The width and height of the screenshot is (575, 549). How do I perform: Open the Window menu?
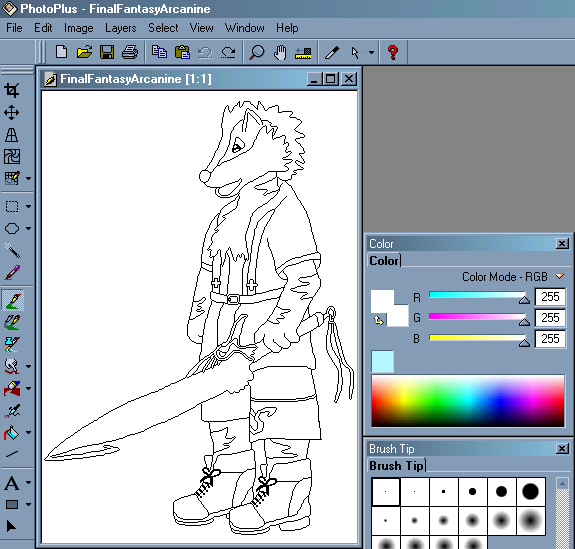[x=245, y=28]
